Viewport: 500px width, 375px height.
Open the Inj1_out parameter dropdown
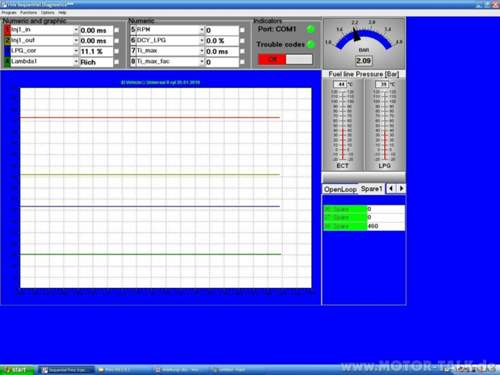pos(76,41)
